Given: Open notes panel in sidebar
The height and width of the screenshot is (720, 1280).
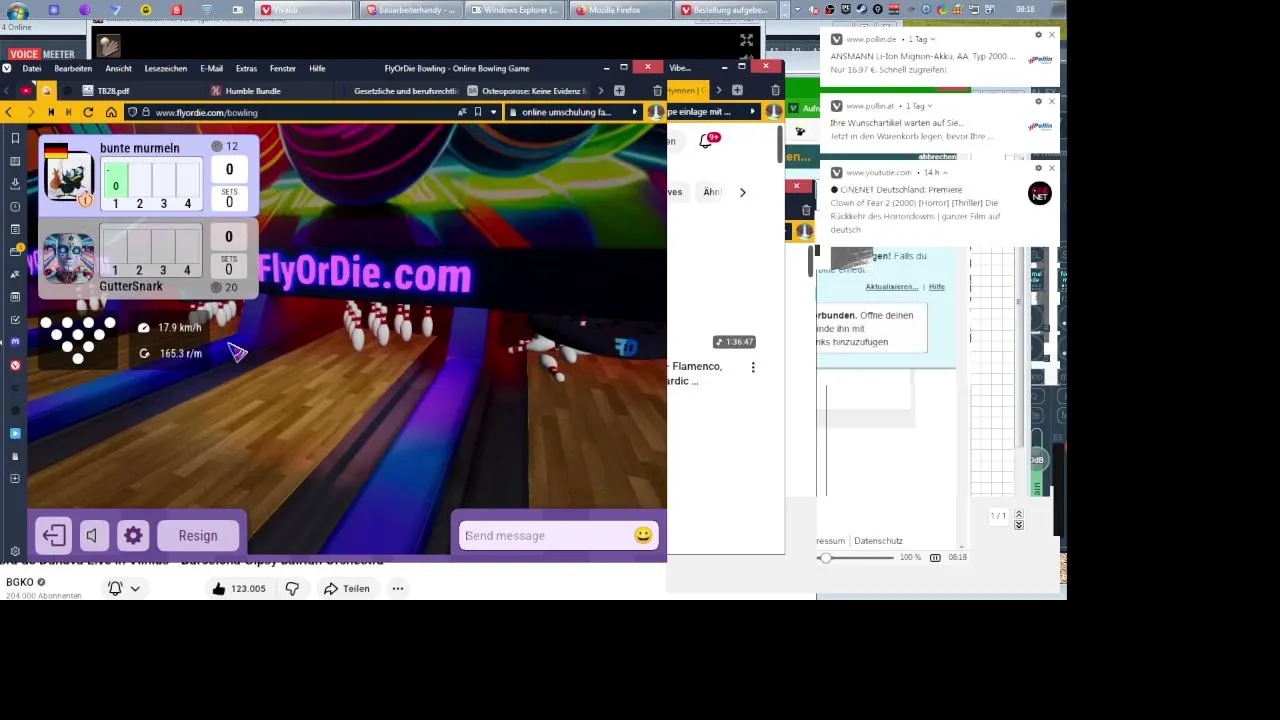Looking at the screenshot, I should pyautogui.click(x=15, y=229).
